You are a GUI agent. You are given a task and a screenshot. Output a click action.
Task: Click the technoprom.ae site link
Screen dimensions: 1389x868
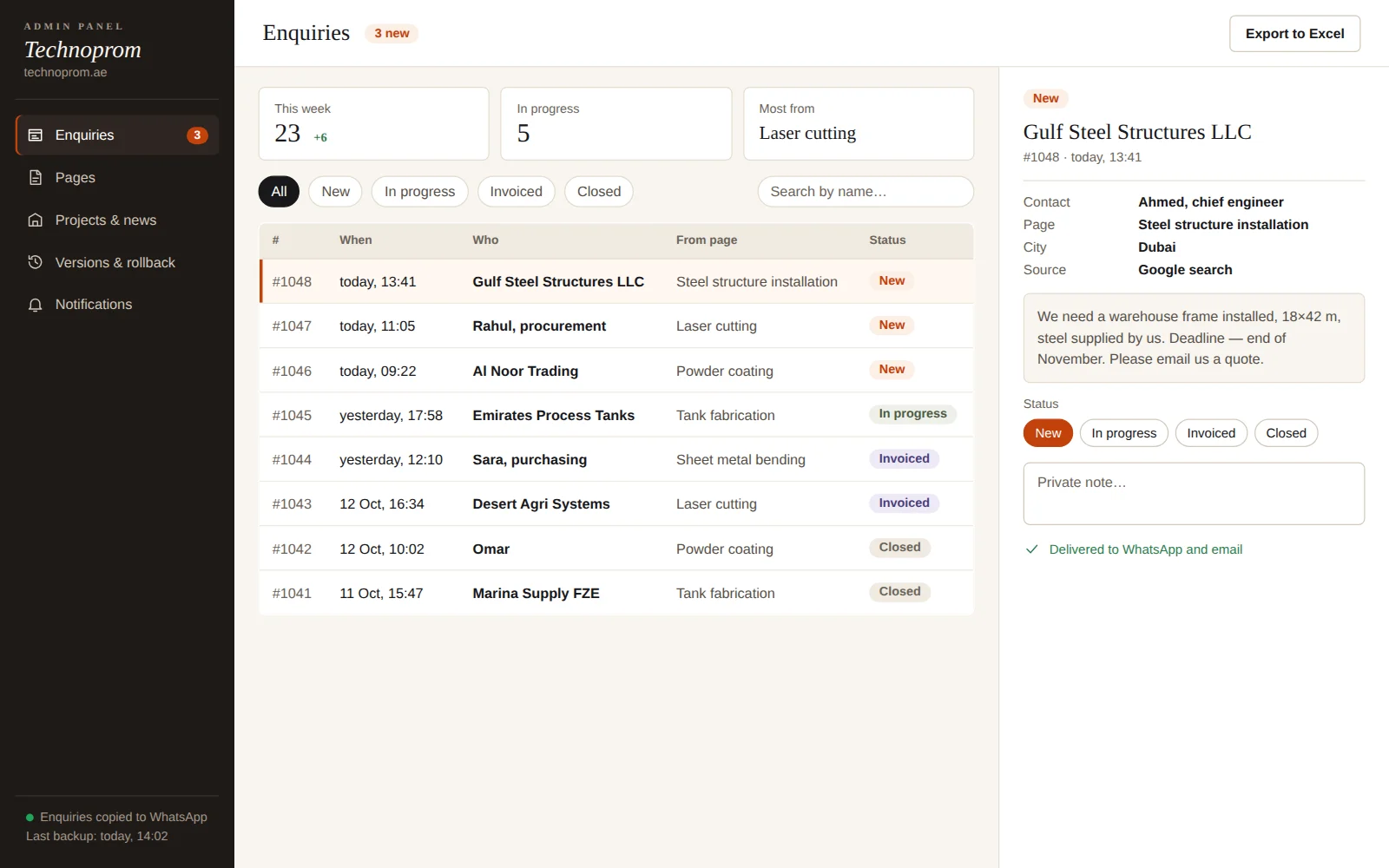(65, 73)
